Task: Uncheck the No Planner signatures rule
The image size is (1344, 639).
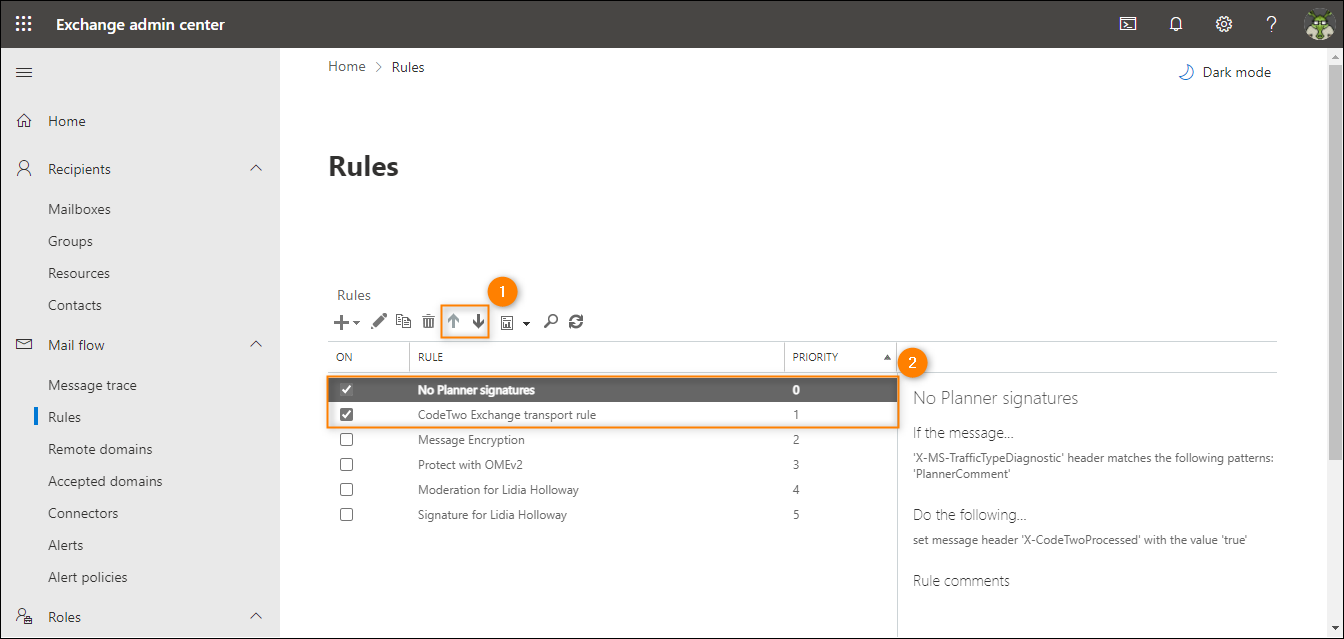Action: click(x=346, y=389)
